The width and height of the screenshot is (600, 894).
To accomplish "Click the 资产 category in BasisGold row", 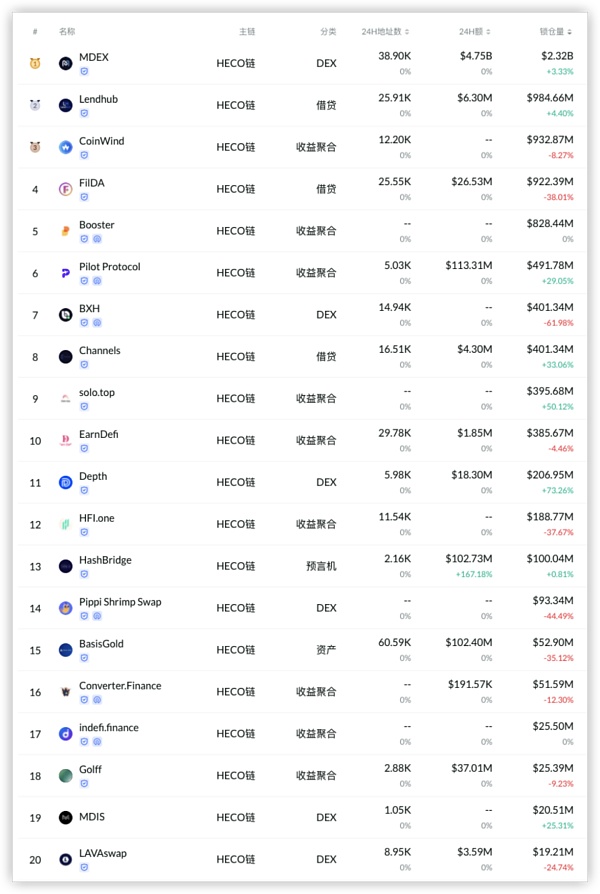I will pyautogui.click(x=326, y=650).
